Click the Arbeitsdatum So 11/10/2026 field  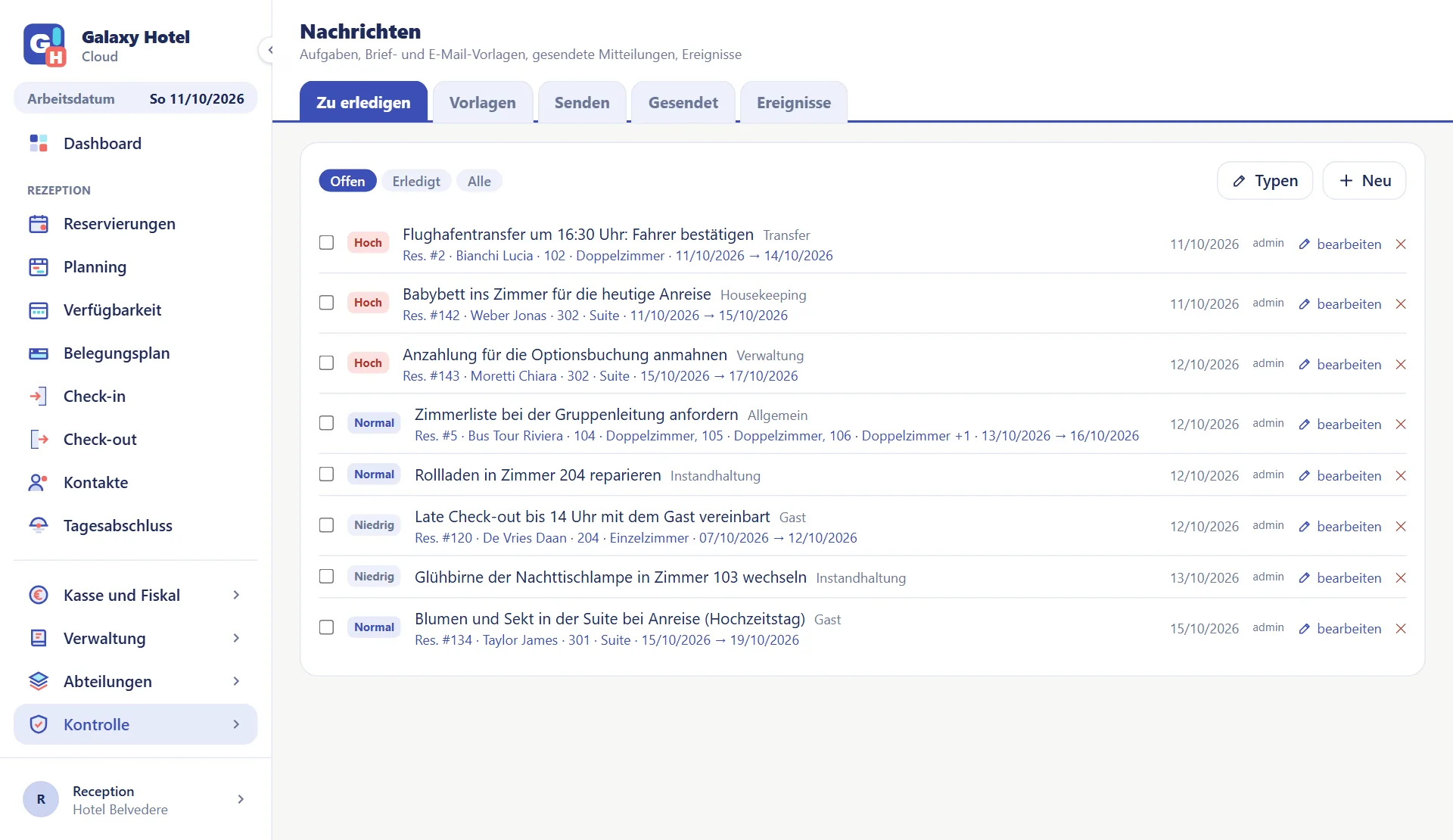click(x=135, y=98)
